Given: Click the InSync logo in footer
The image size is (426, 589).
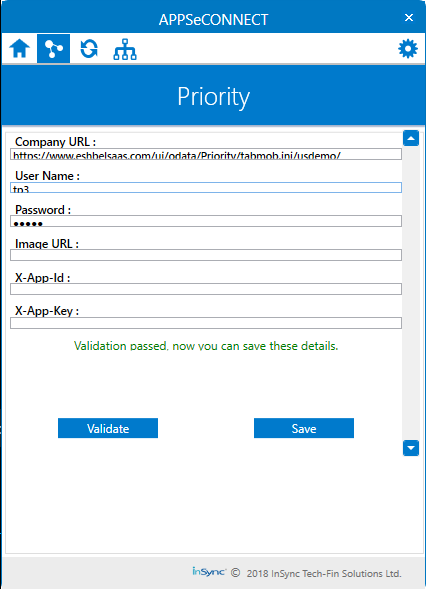Looking at the screenshot, I should click(x=209, y=572).
